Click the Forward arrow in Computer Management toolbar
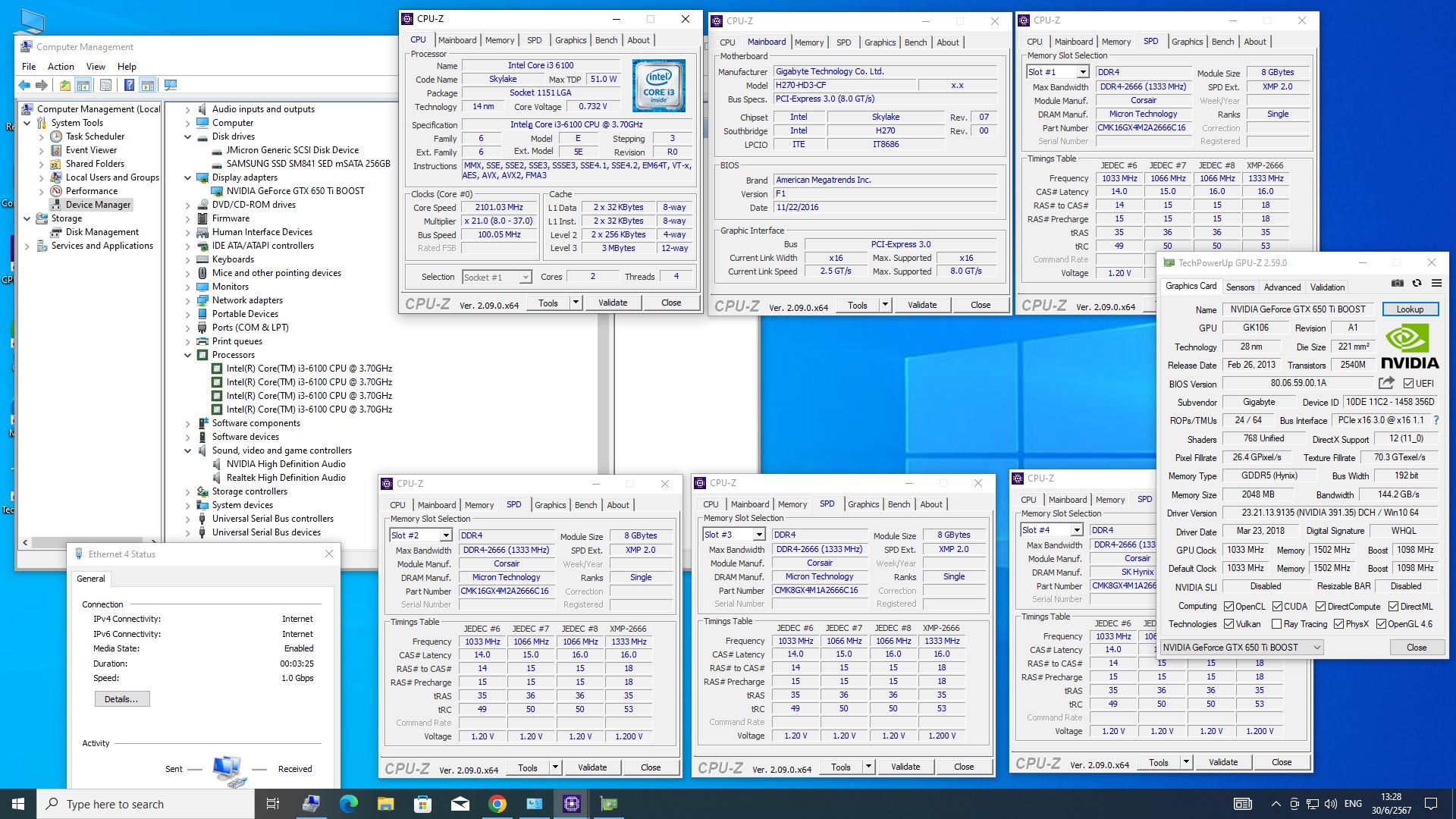This screenshot has height=819, width=1456. (x=42, y=85)
